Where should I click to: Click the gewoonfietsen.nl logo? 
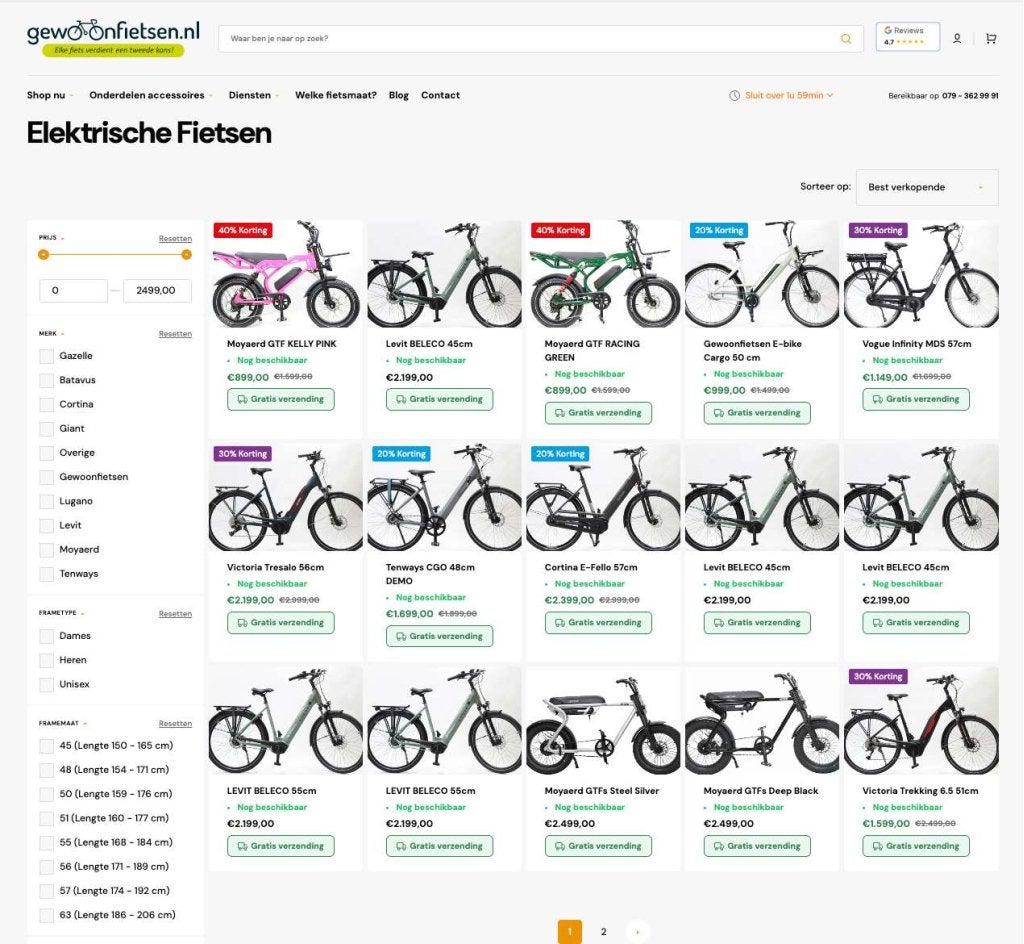114,38
